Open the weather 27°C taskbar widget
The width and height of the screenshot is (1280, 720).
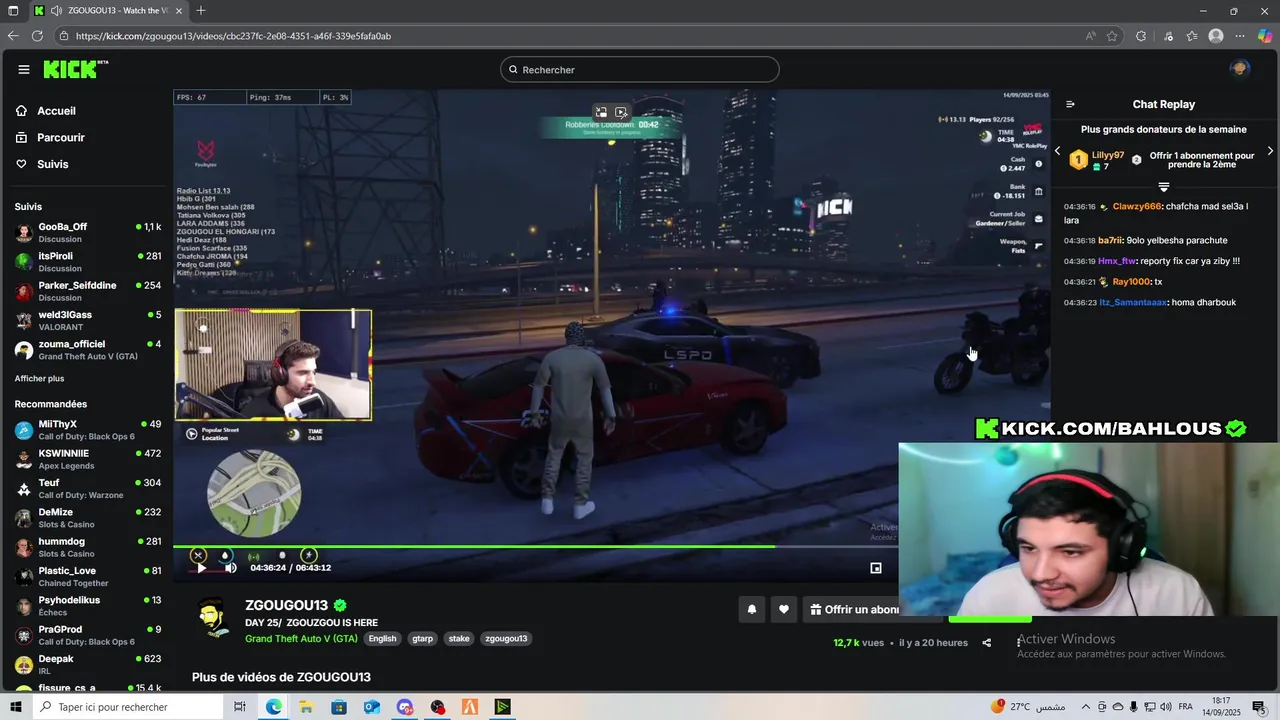pos(1027,707)
